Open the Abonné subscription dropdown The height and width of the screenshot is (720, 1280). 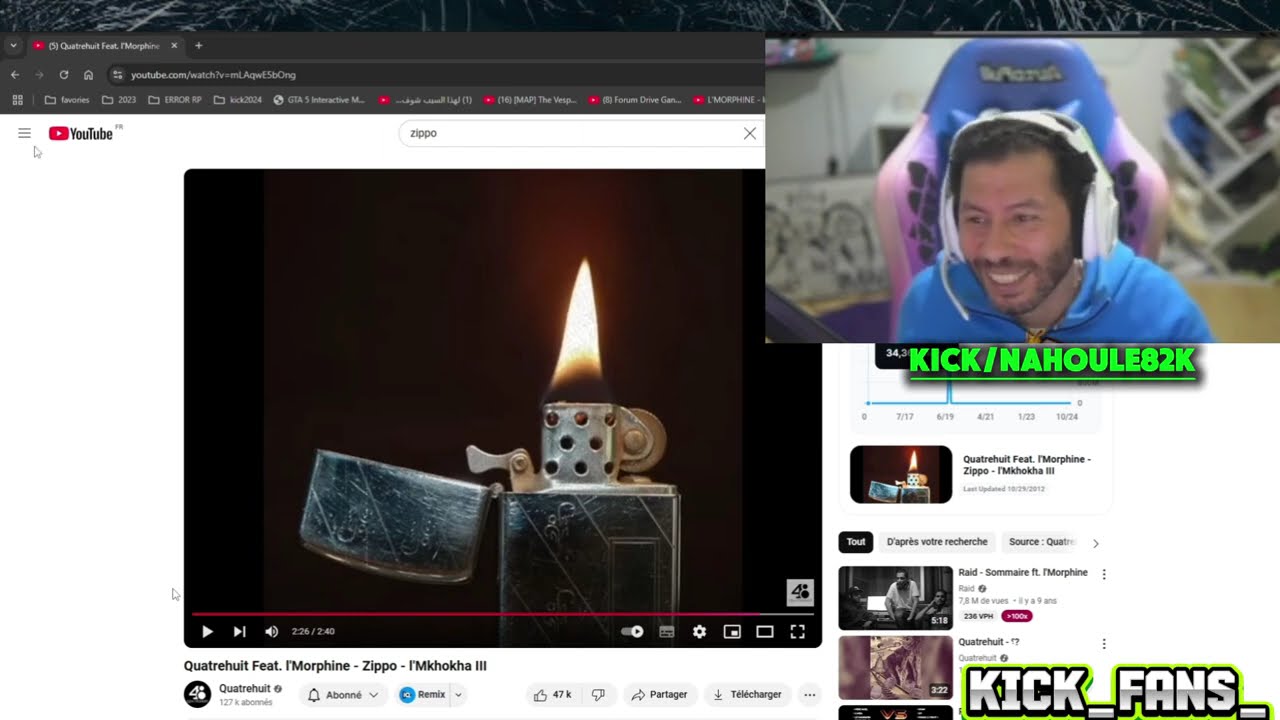[343, 695]
